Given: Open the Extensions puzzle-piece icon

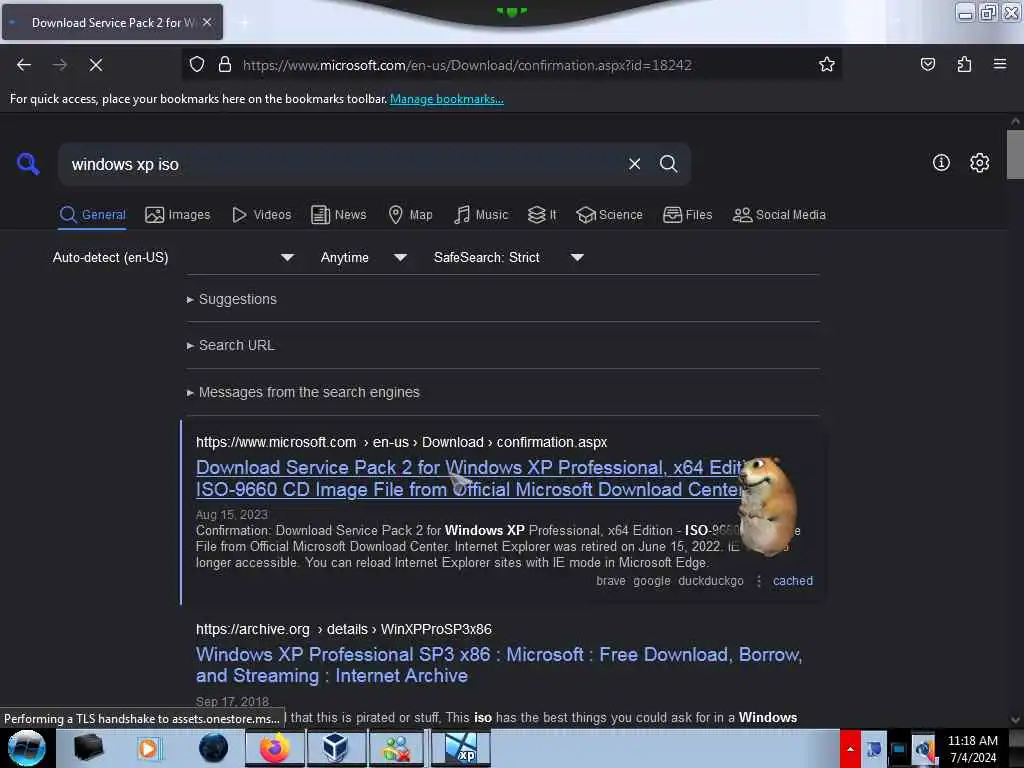Looking at the screenshot, I should 964,65.
